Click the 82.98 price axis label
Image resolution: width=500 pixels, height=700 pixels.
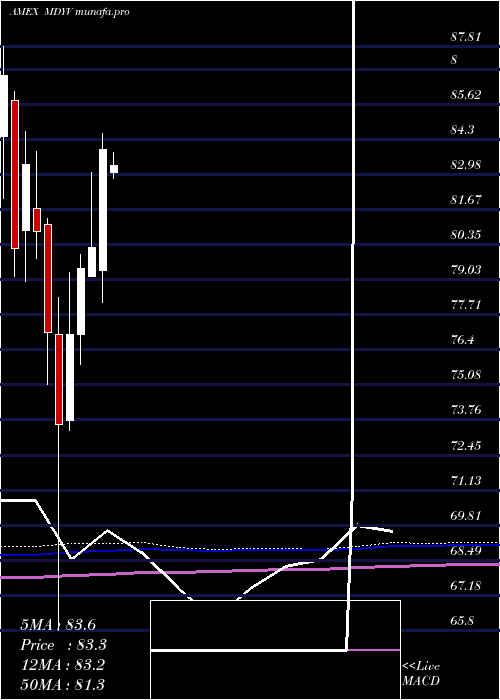[466, 165]
